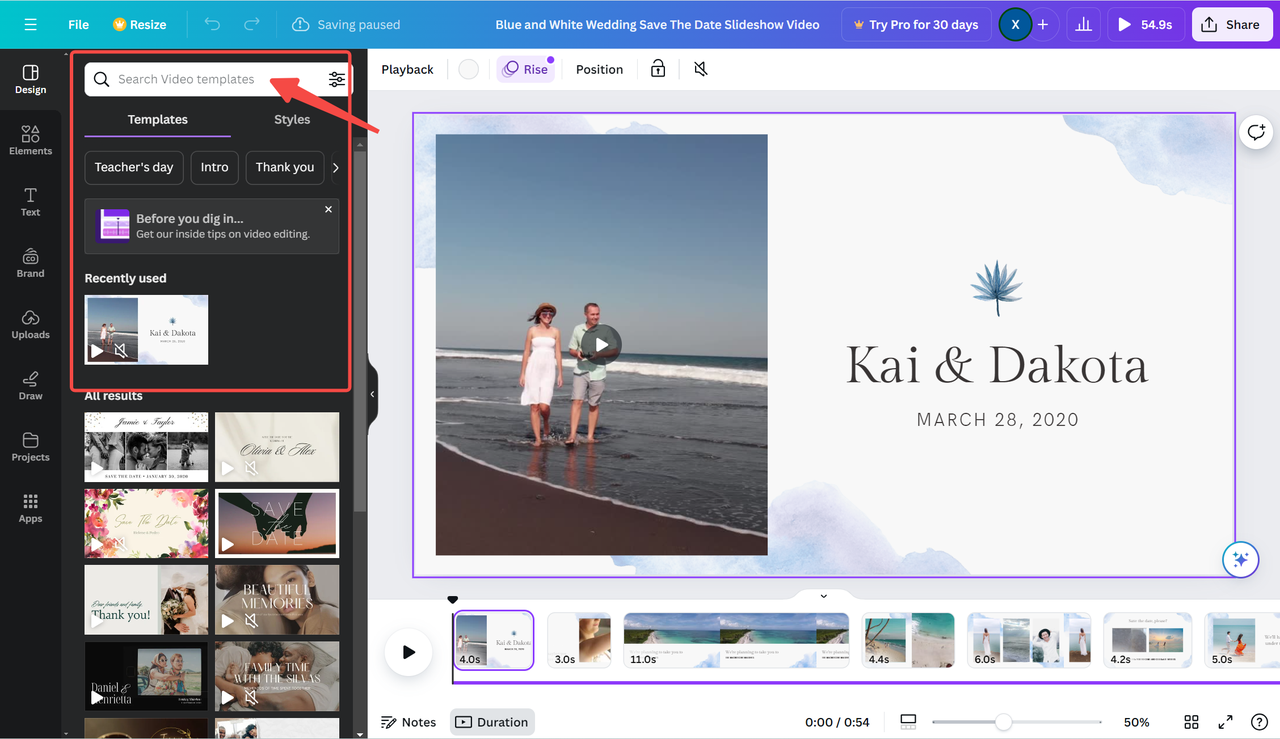Expand more template category tags with the chevron
This screenshot has height=739, width=1280.
click(336, 167)
